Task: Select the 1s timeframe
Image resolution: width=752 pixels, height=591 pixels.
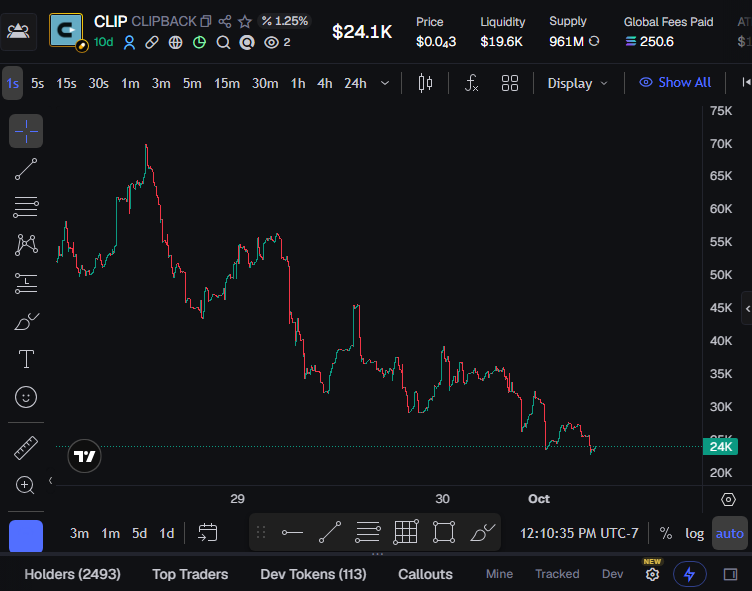Action: pos(12,83)
